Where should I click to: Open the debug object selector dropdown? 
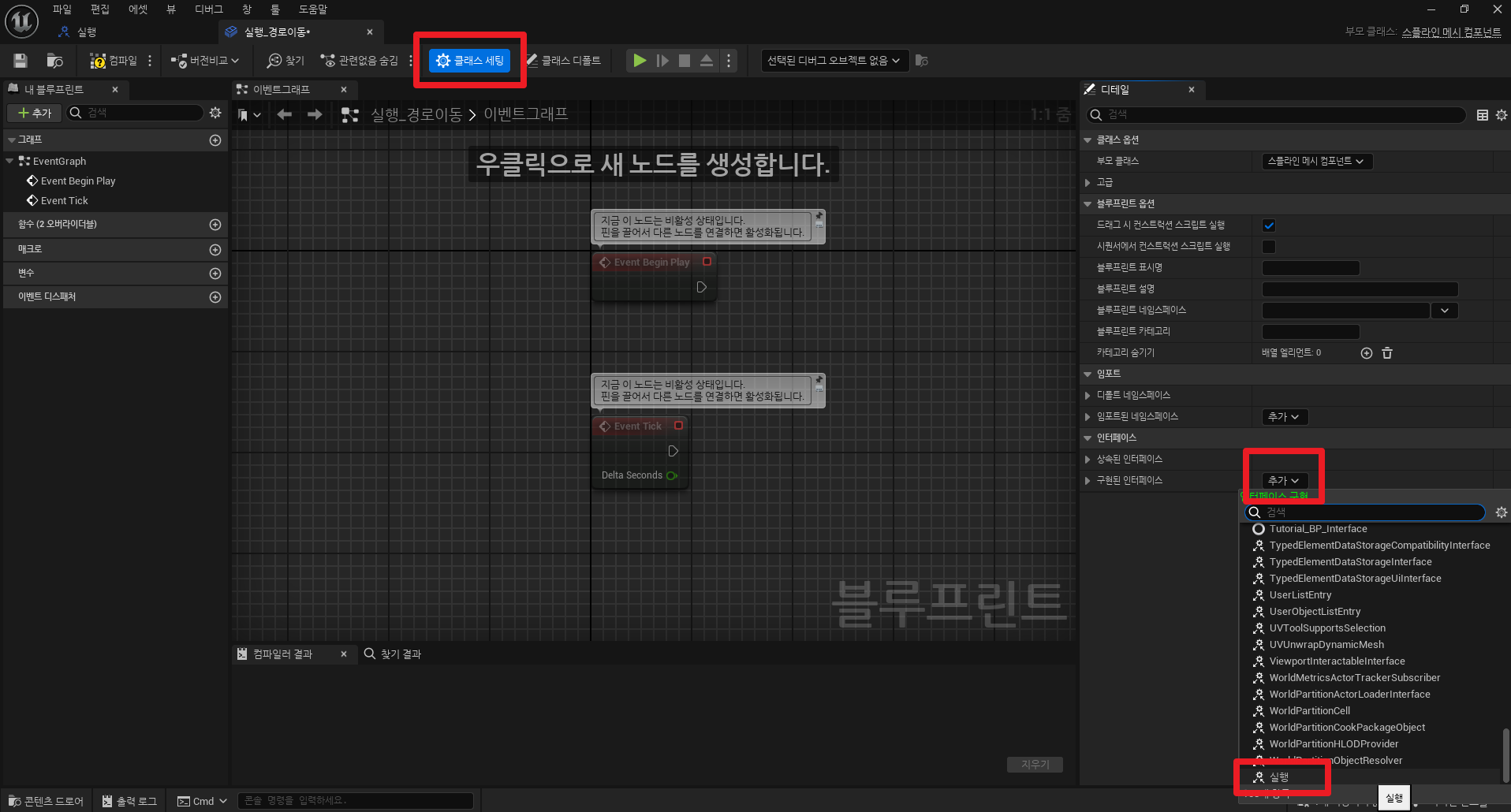coord(834,61)
